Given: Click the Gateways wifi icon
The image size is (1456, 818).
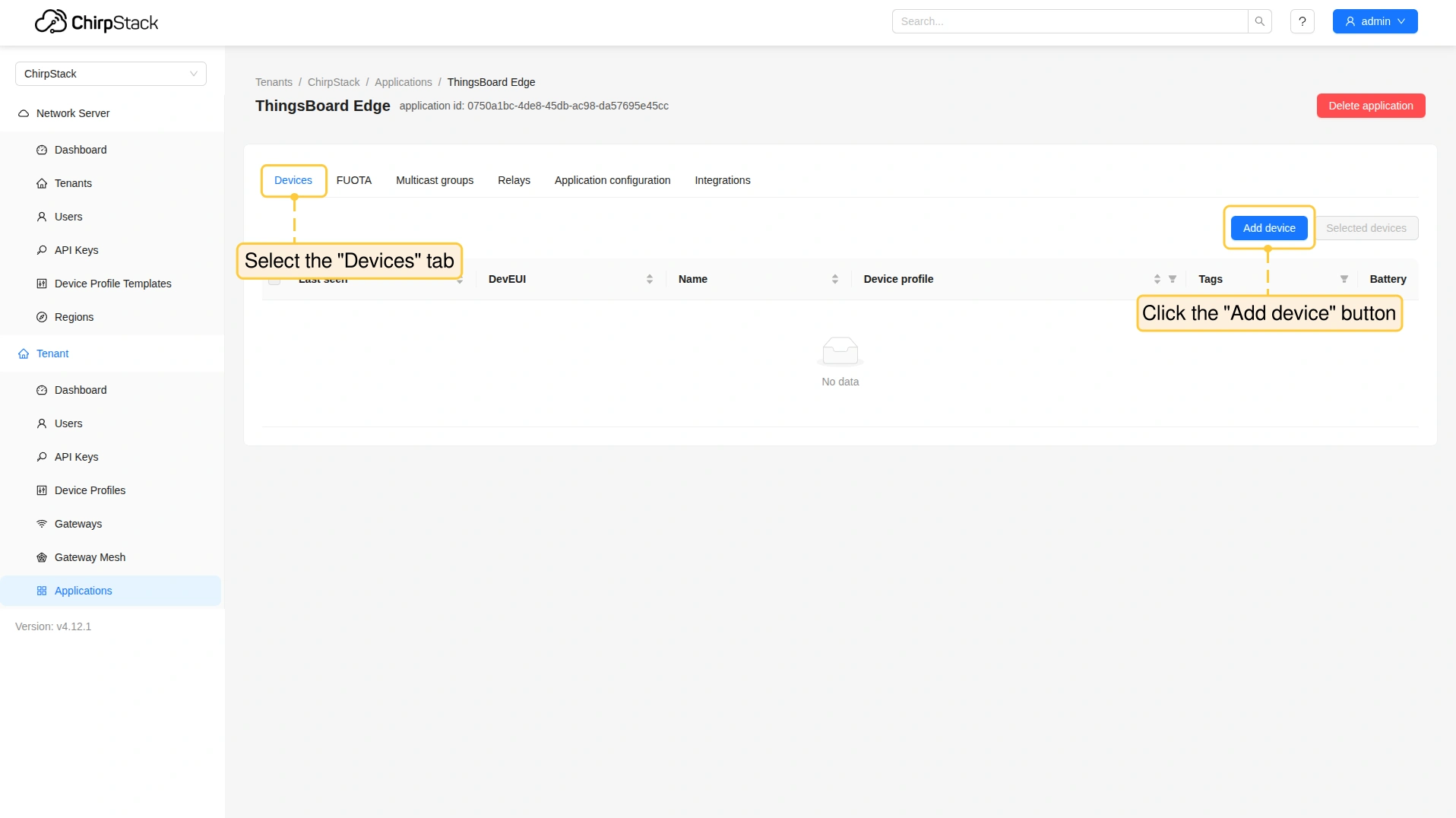Looking at the screenshot, I should pos(42,524).
